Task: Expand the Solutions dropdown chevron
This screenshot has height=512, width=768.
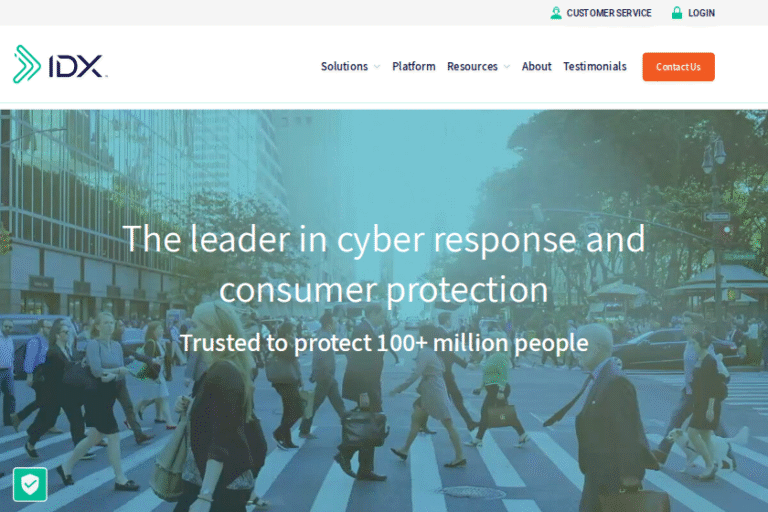Action: pos(377,67)
